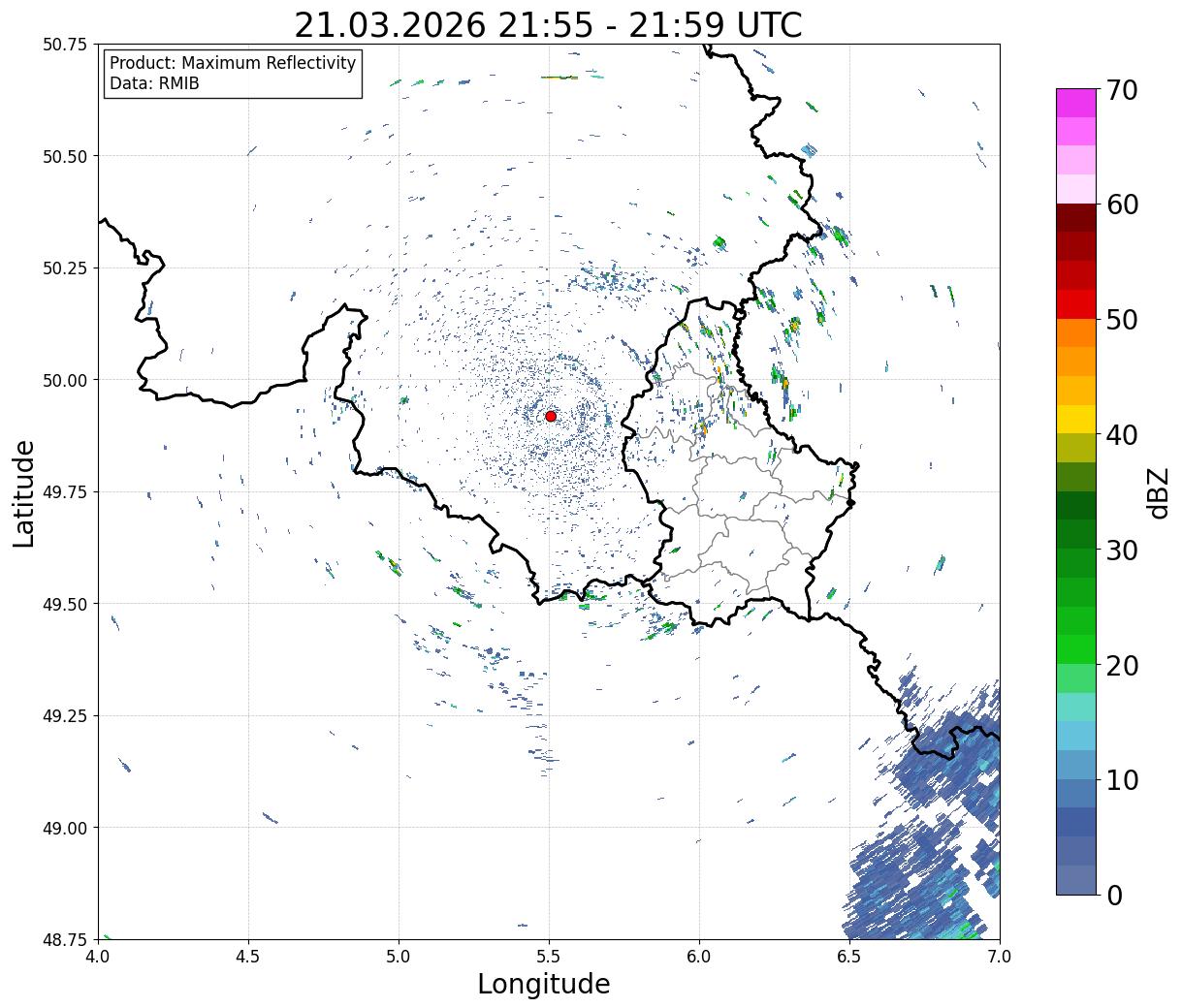
Task: Click the dark maroon swatch just below 60 dBZ
Action: pos(1076,218)
